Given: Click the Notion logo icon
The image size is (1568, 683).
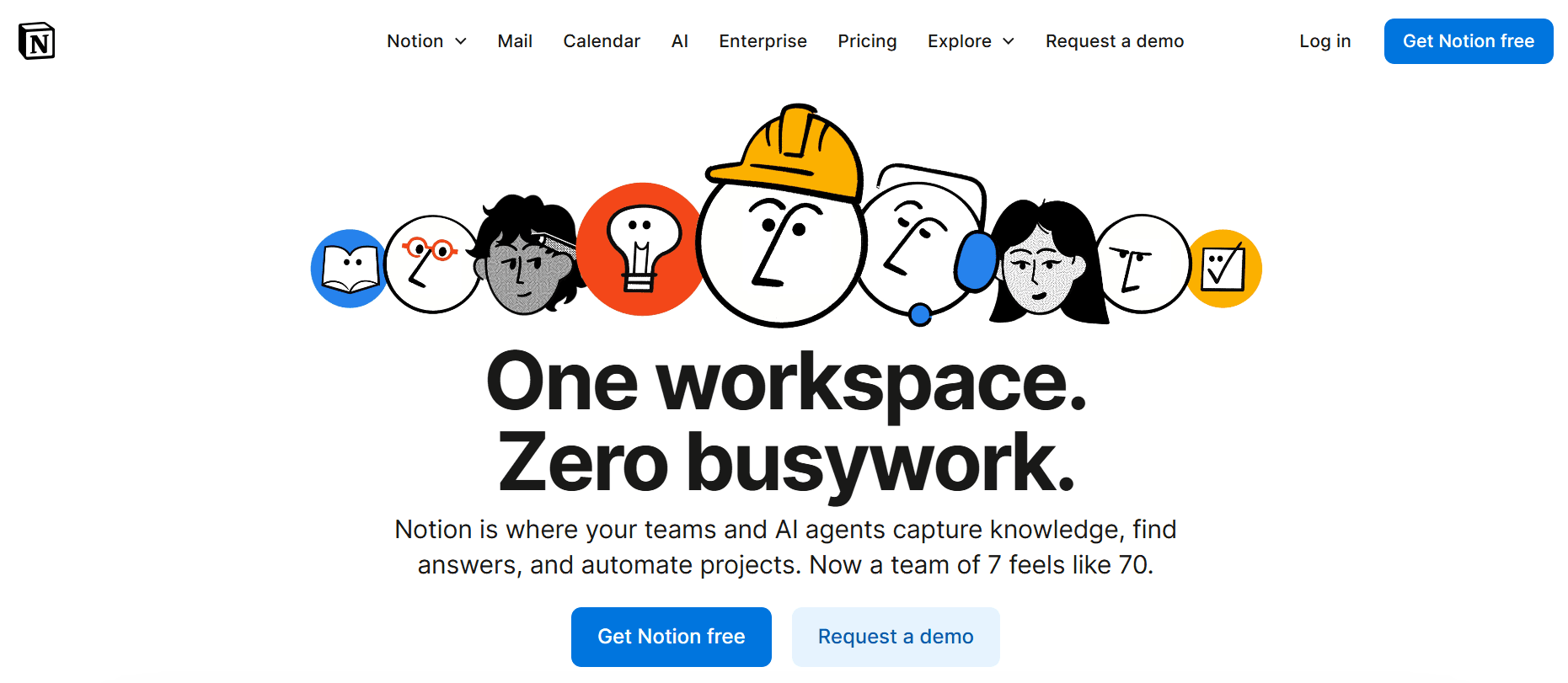Looking at the screenshot, I should pyautogui.click(x=36, y=41).
